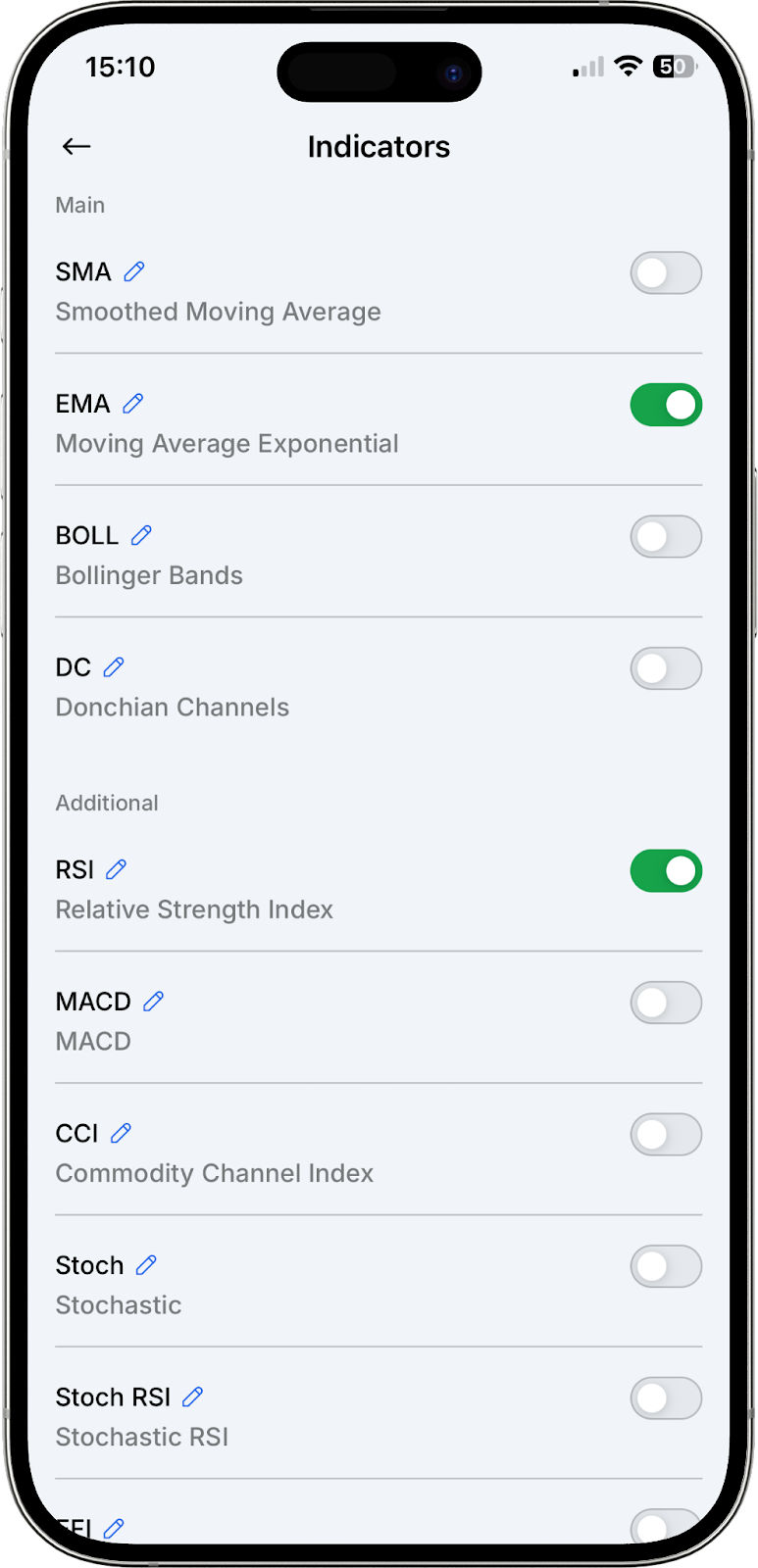Edit Donchian Channels via DC pencil
This screenshot has width=758, height=1568.
[x=114, y=667]
